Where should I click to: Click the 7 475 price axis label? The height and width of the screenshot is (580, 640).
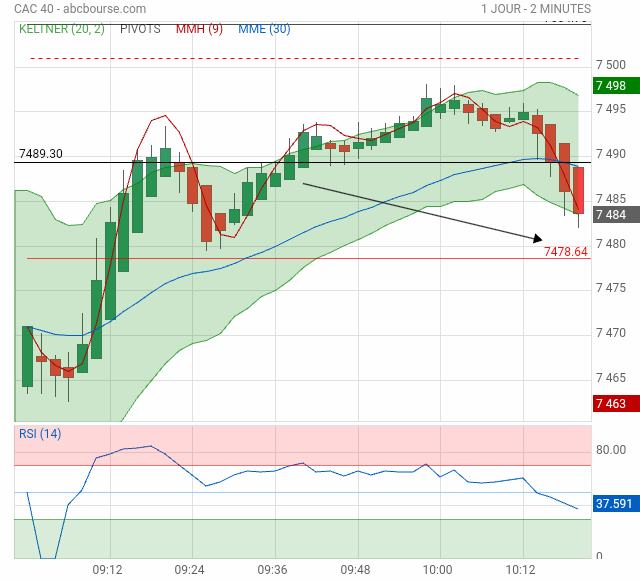(611, 288)
